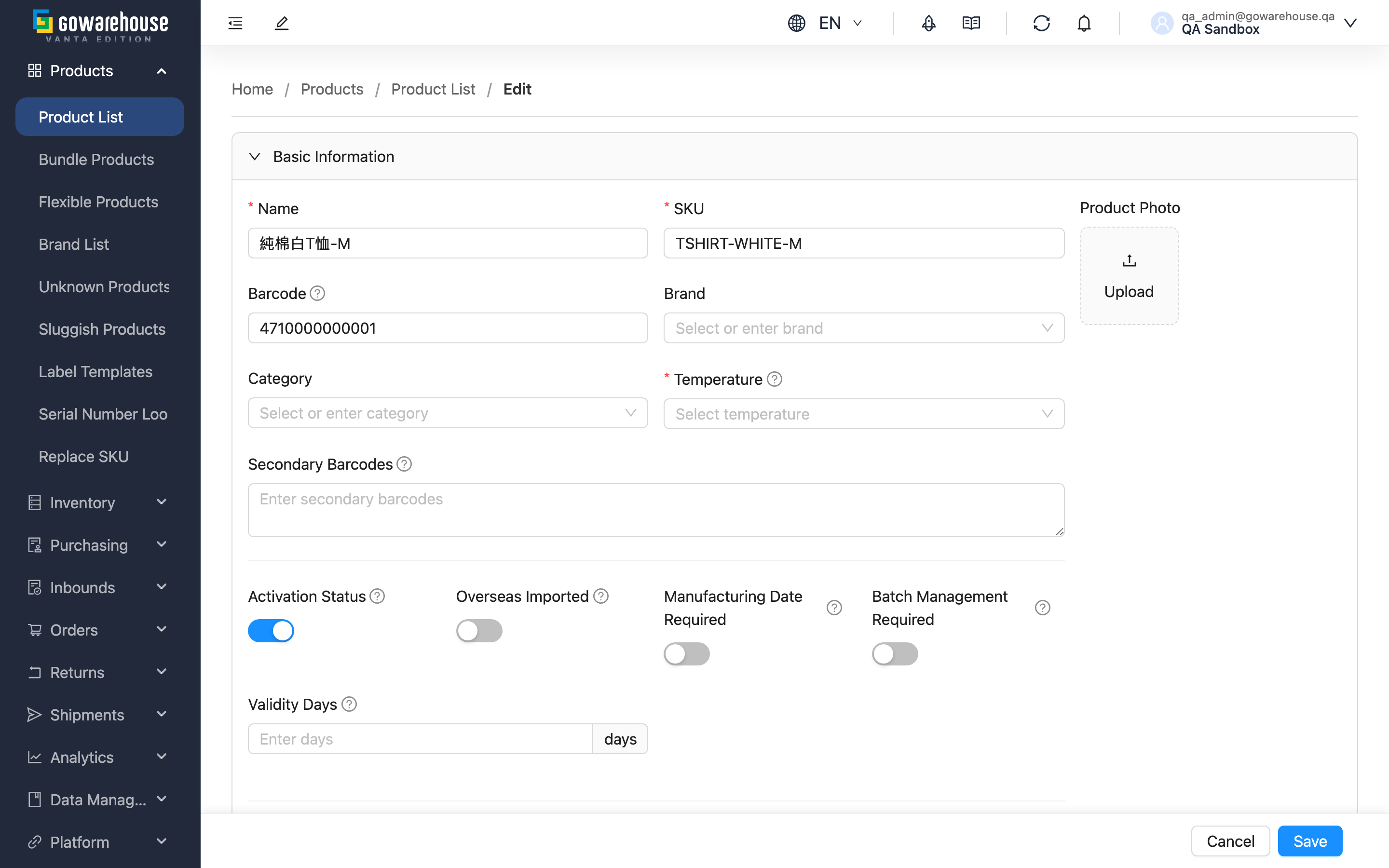The width and height of the screenshot is (1389, 868).
Task: Click the SKU input field
Action: click(x=864, y=243)
